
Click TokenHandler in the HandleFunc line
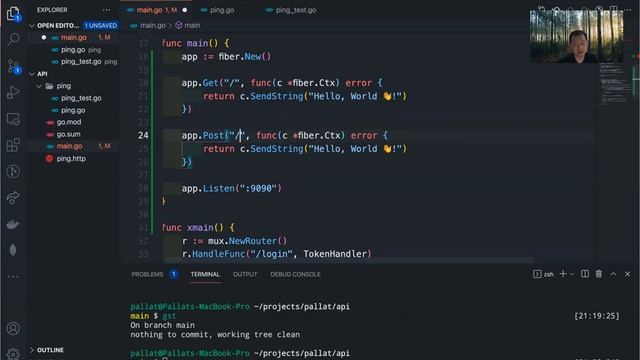335,254
